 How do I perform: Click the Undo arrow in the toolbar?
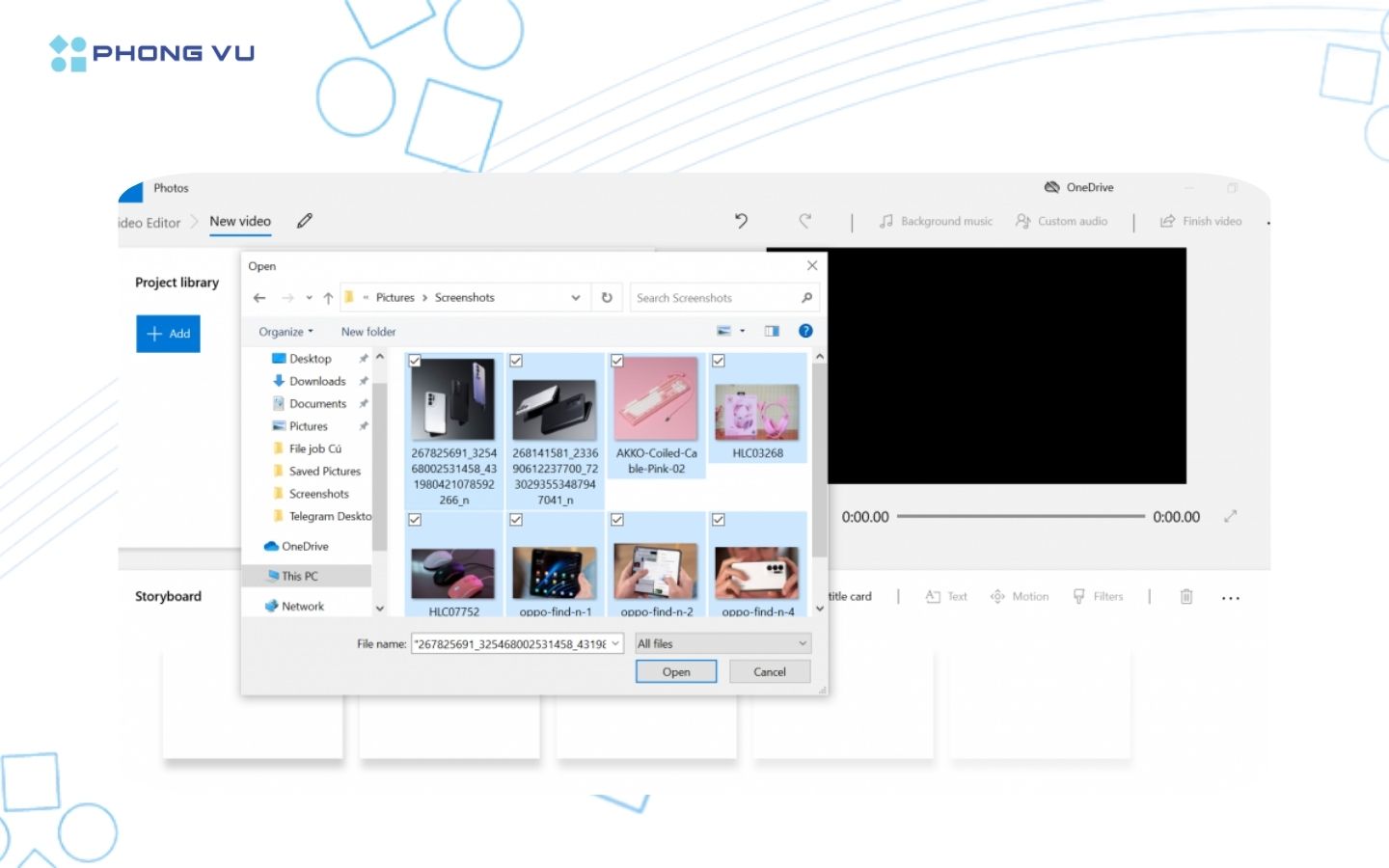[x=741, y=221]
